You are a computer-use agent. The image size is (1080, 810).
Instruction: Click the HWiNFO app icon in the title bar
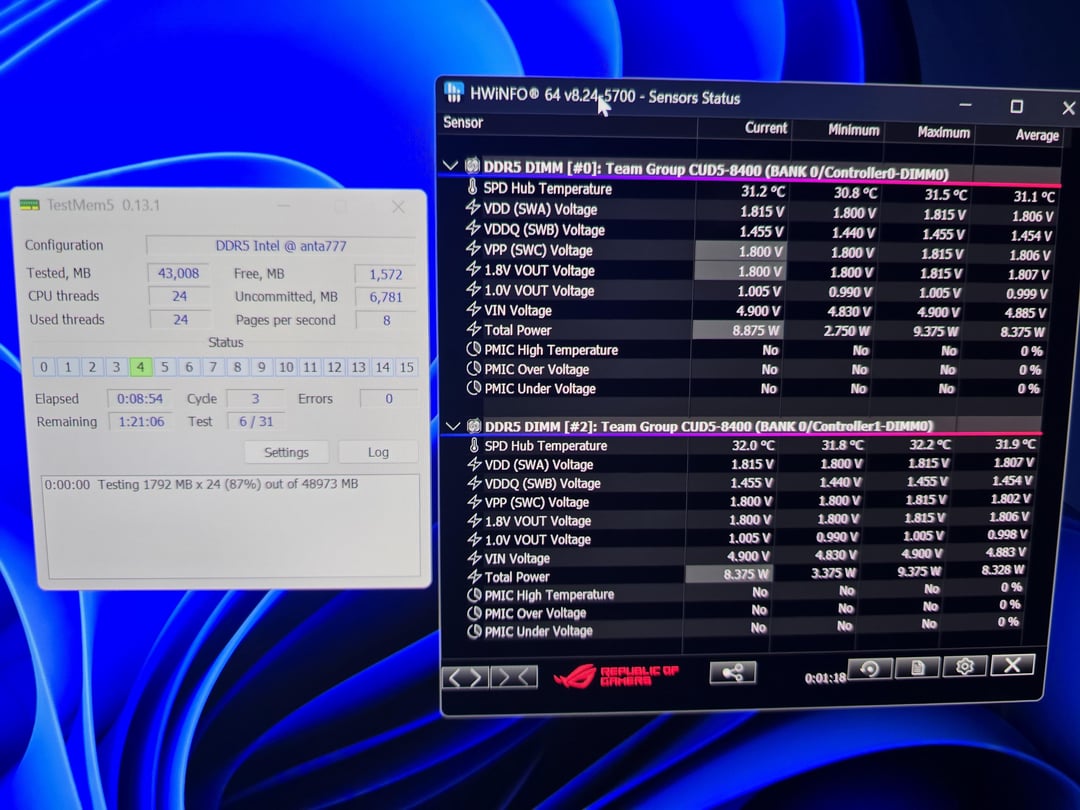tap(454, 92)
